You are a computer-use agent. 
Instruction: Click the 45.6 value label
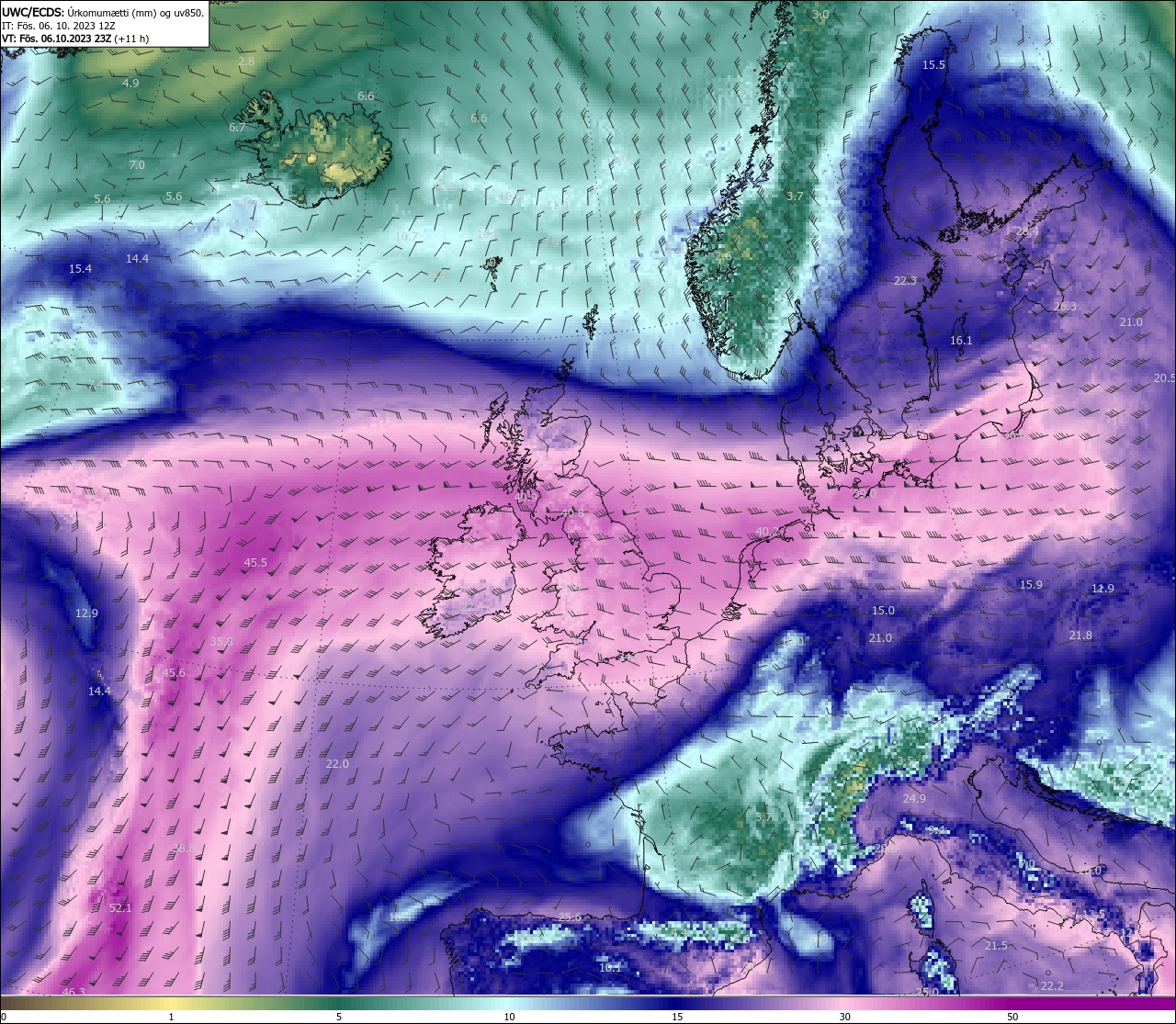[174, 673]
